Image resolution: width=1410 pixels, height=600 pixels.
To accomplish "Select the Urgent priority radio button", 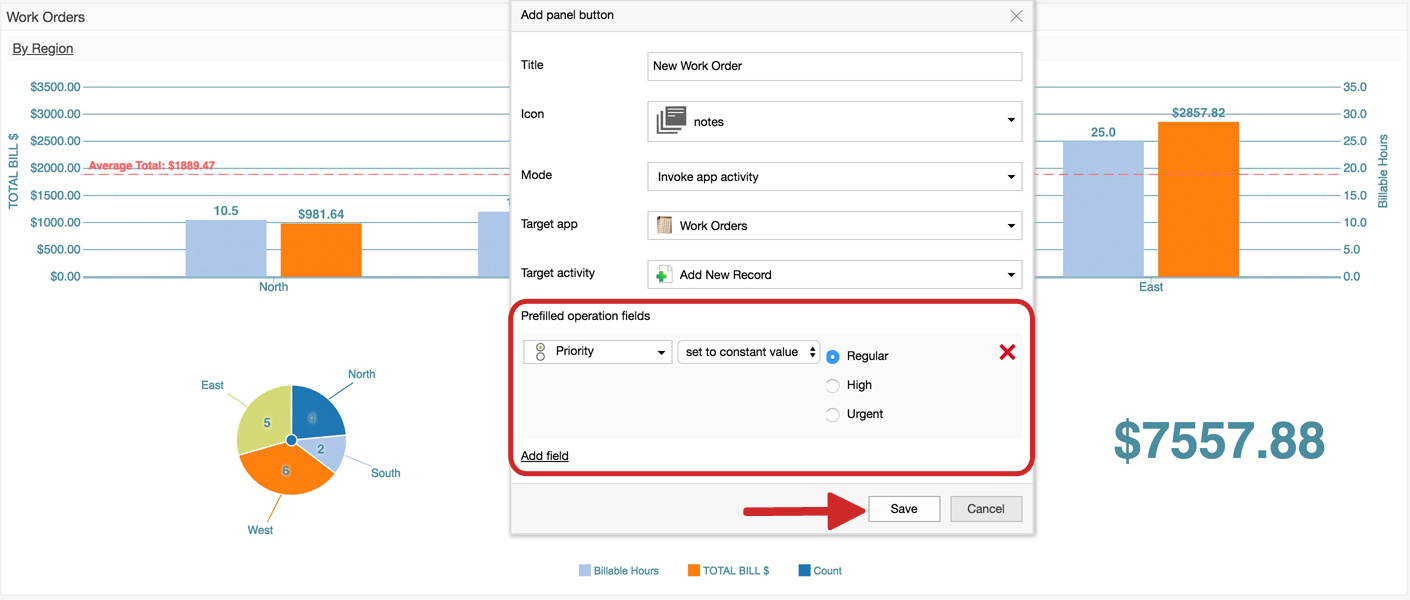I will tap(833, 415).
